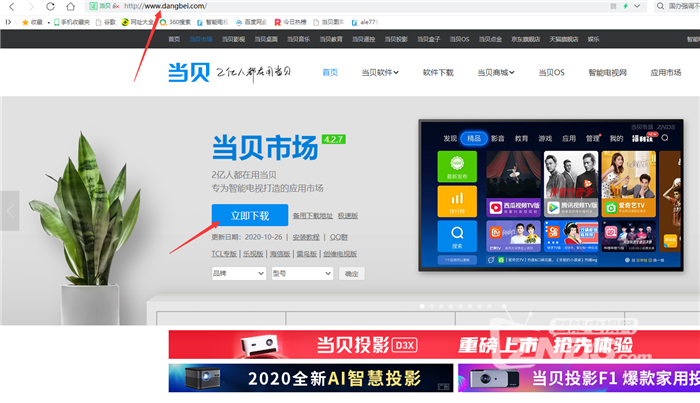Image resolution: width=700 pixels, height=403 pixels.
Task: Click the active white carousel dot
Action: (422, 306)
